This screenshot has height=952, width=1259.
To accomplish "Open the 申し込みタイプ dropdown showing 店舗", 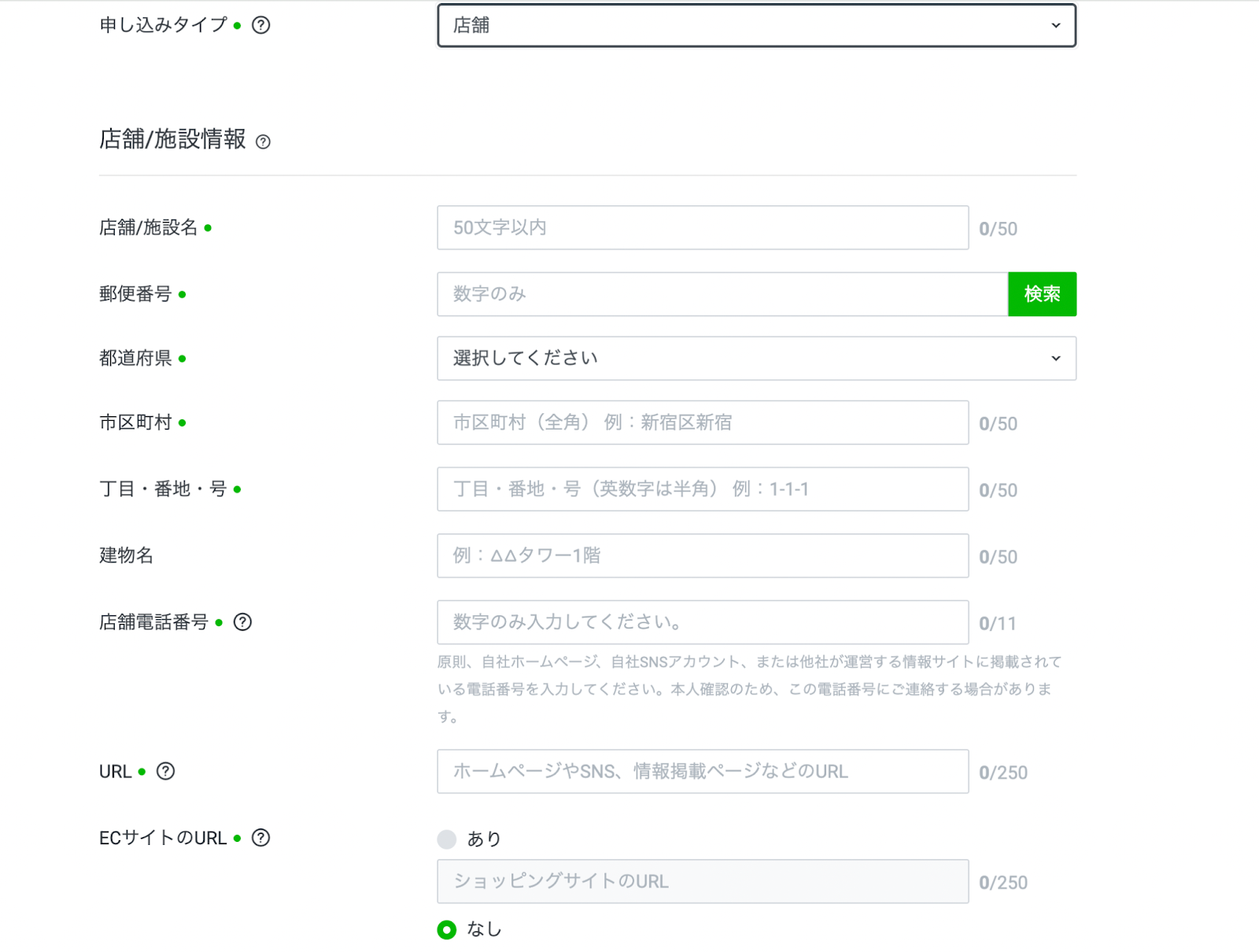I will pos(755,26).
